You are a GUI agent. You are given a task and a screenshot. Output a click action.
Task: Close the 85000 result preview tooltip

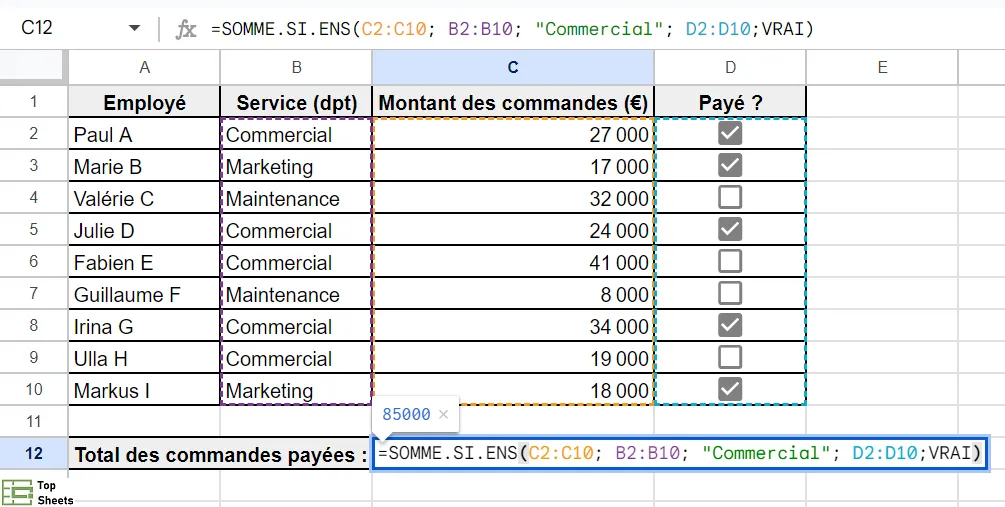coord(443,414)
